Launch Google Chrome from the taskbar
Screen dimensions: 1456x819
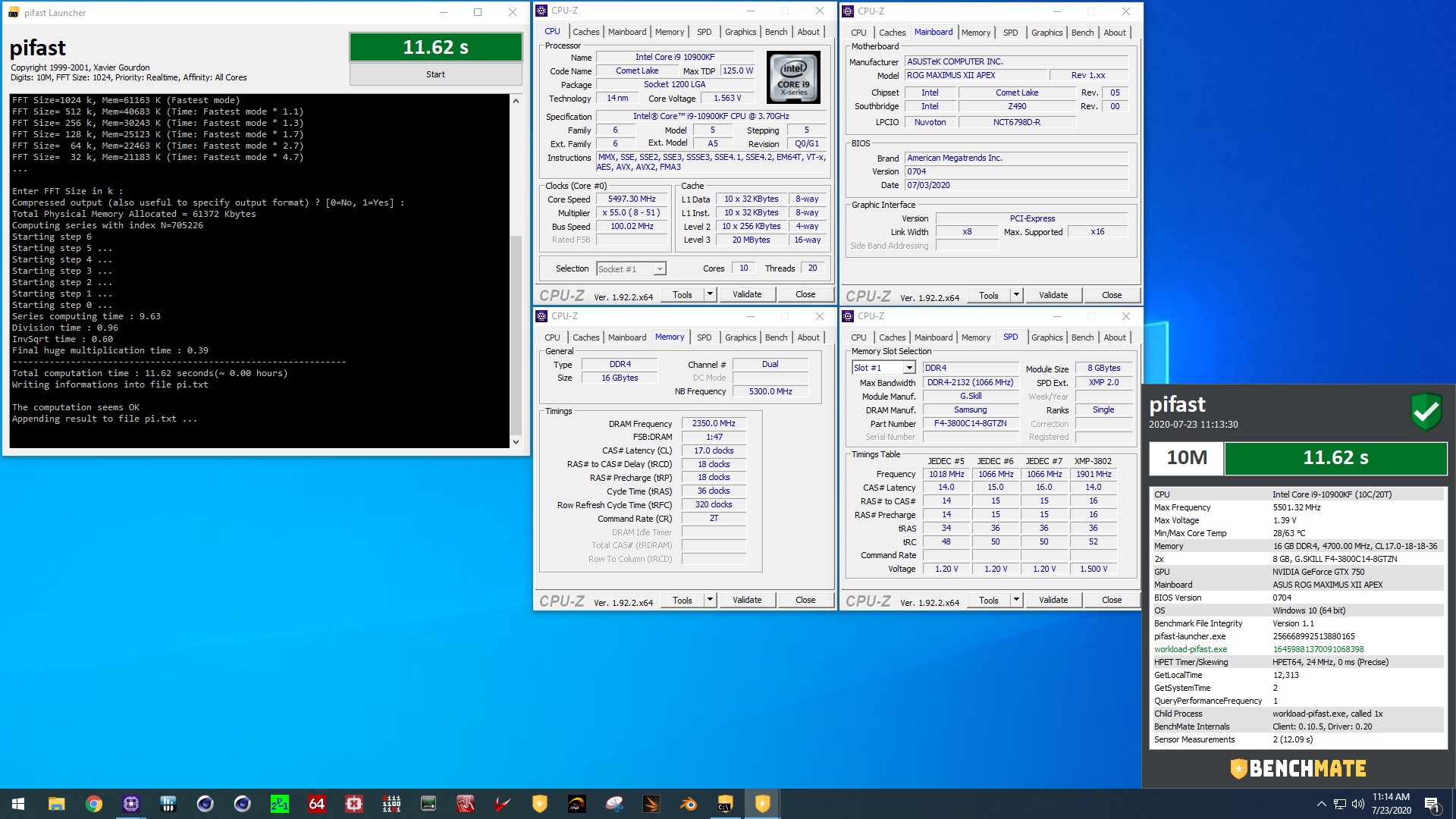coord(93,804)
